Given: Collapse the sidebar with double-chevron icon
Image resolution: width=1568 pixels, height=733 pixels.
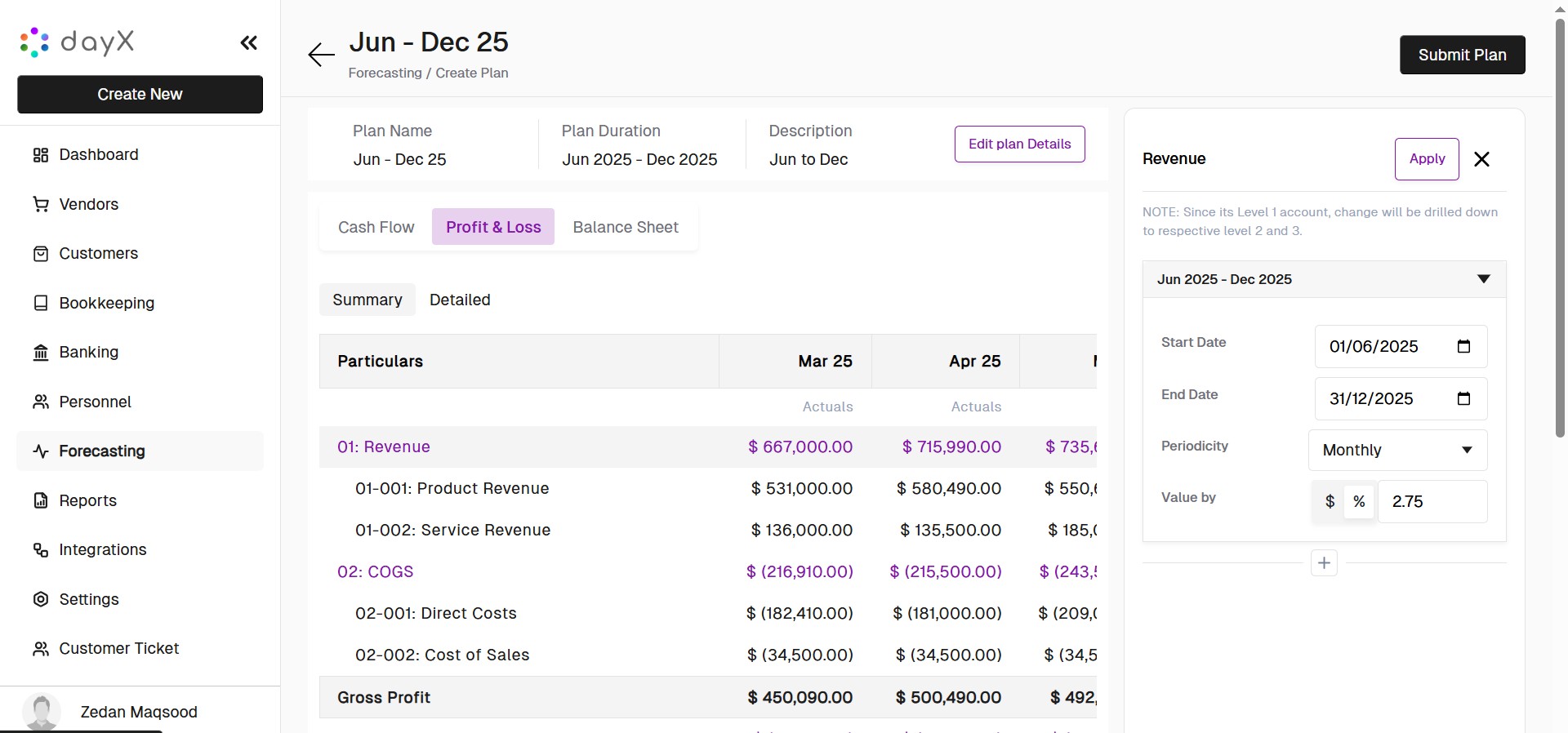Looking at the screenshot, I should [x=249, y=43].
